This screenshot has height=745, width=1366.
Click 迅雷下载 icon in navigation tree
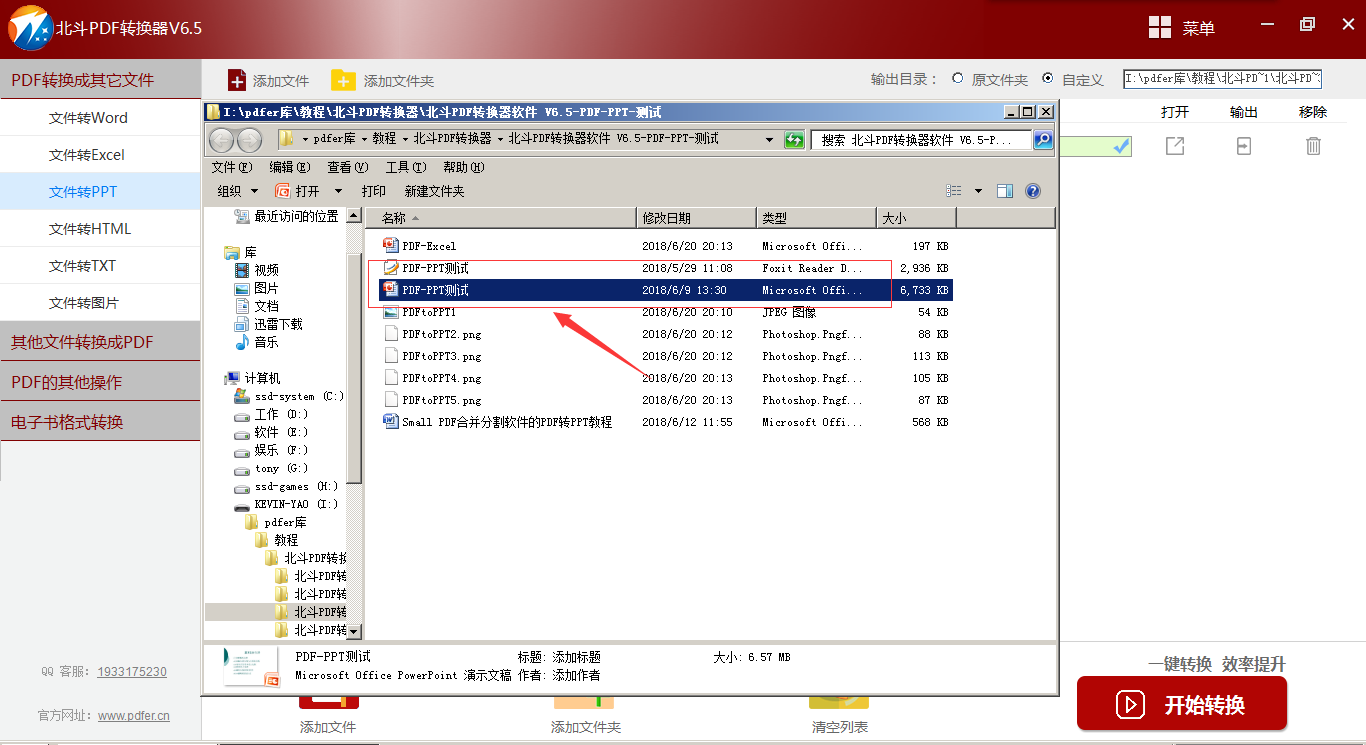[242, 324]
